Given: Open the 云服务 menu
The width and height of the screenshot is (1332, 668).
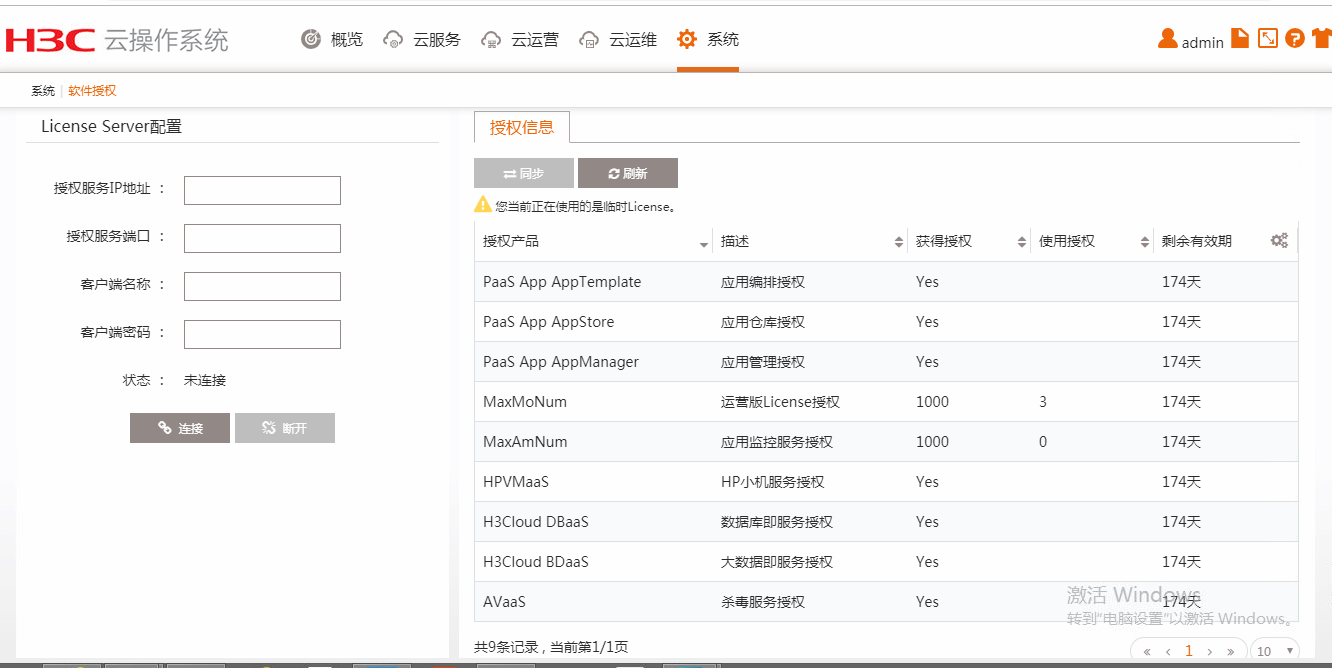Looking at the screenshot, I should tap(422, 39).
